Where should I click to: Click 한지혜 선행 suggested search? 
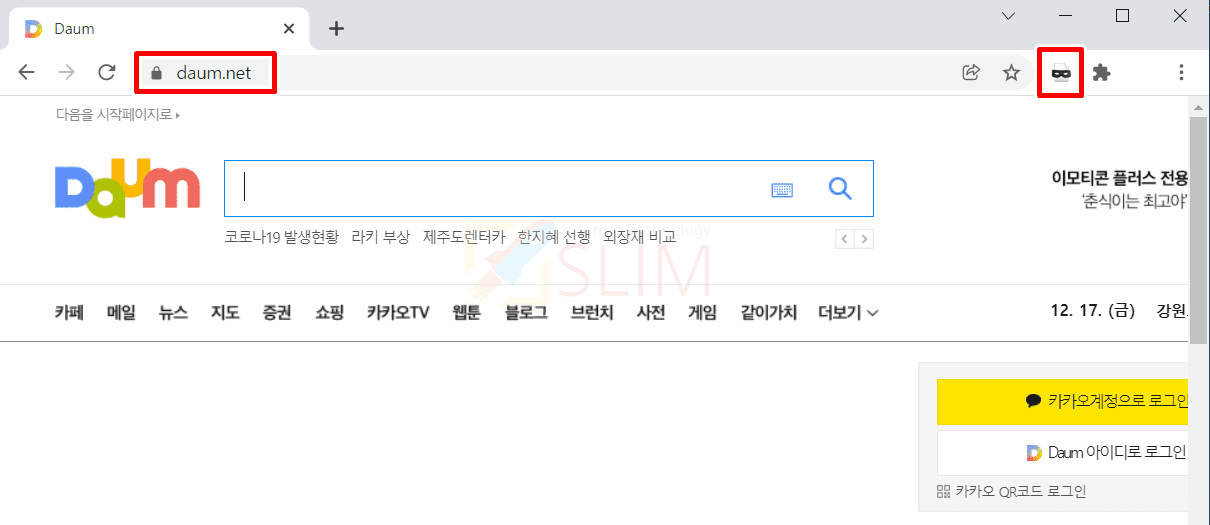pos(554,237)
